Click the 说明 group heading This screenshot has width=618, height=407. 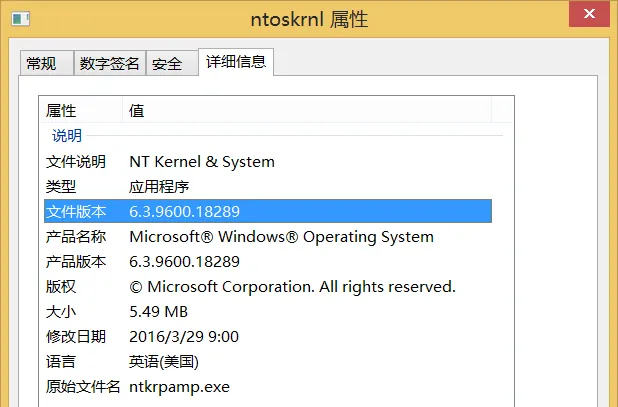(x=67, y=136)
